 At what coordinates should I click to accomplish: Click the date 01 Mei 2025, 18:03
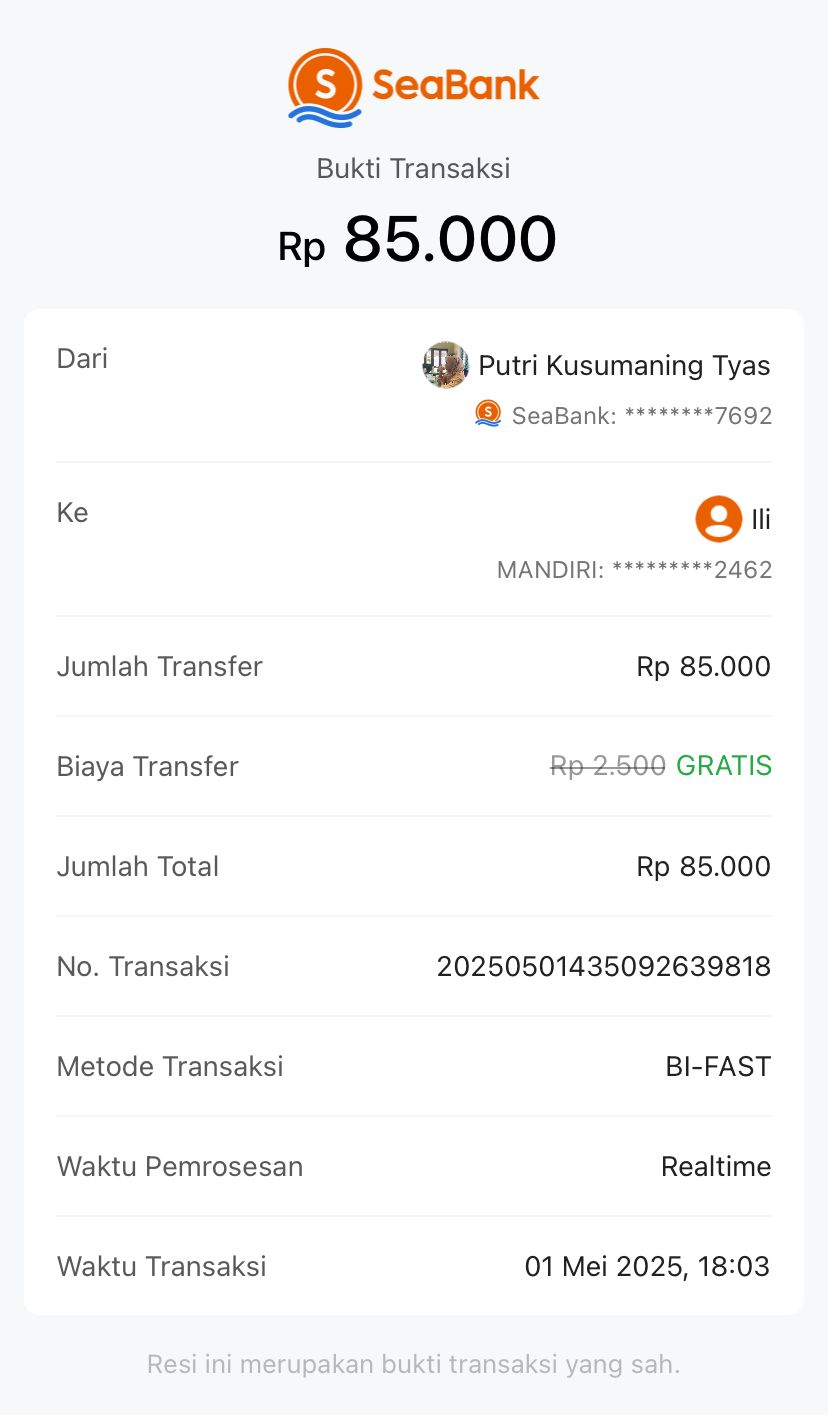(647, 1266)
